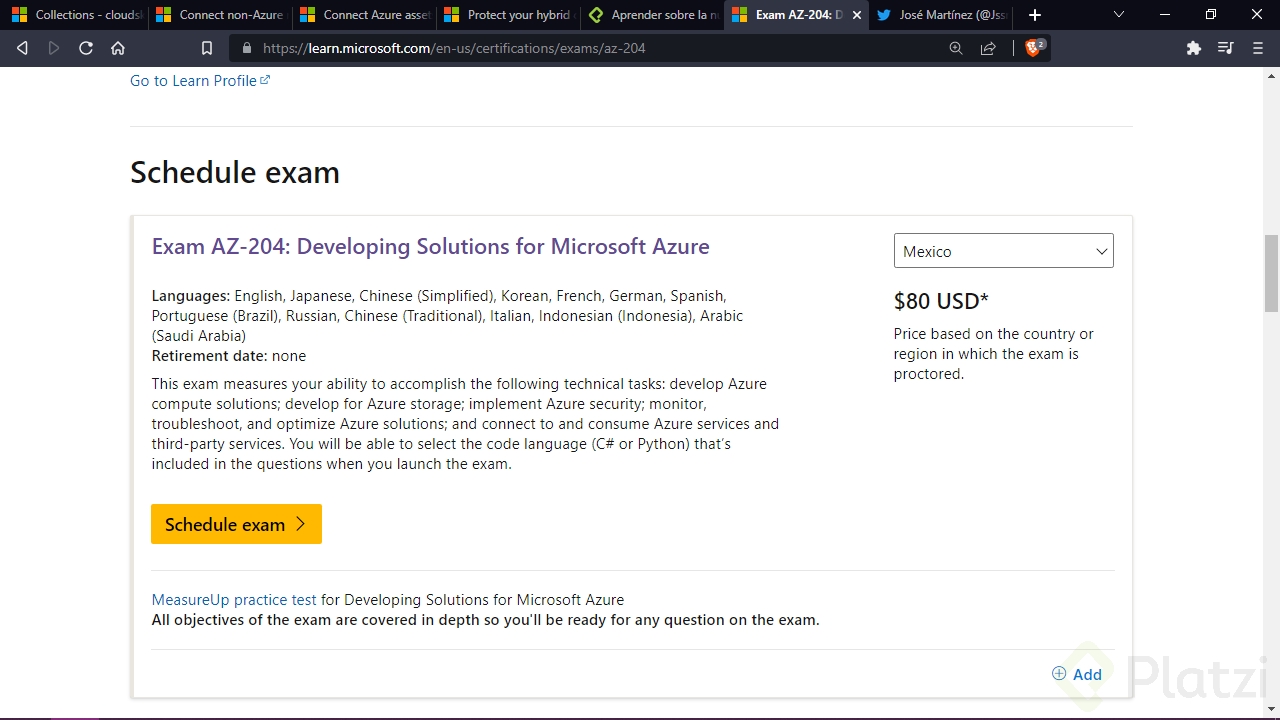Open the Extensions puzzle-piece icon
This screenshot has height=720, width=1280.
1193,47
